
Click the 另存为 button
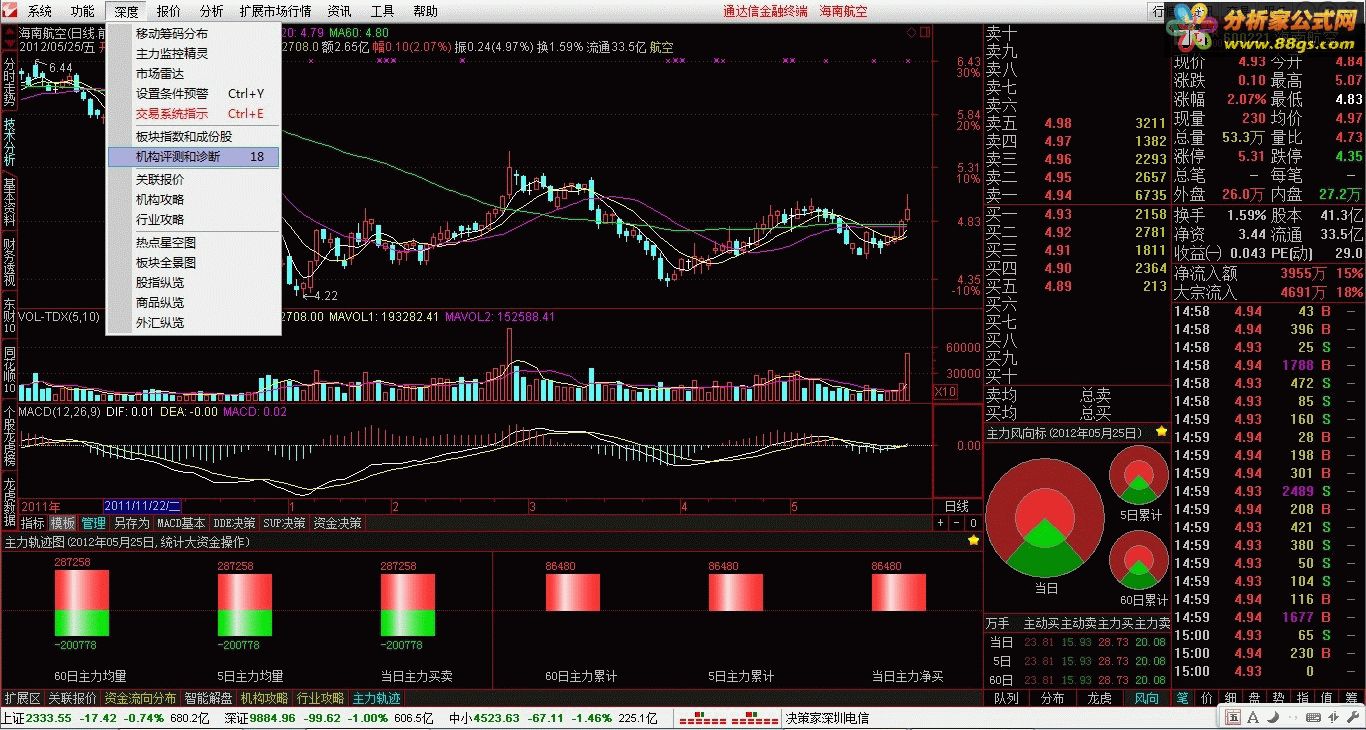(131, 523)
